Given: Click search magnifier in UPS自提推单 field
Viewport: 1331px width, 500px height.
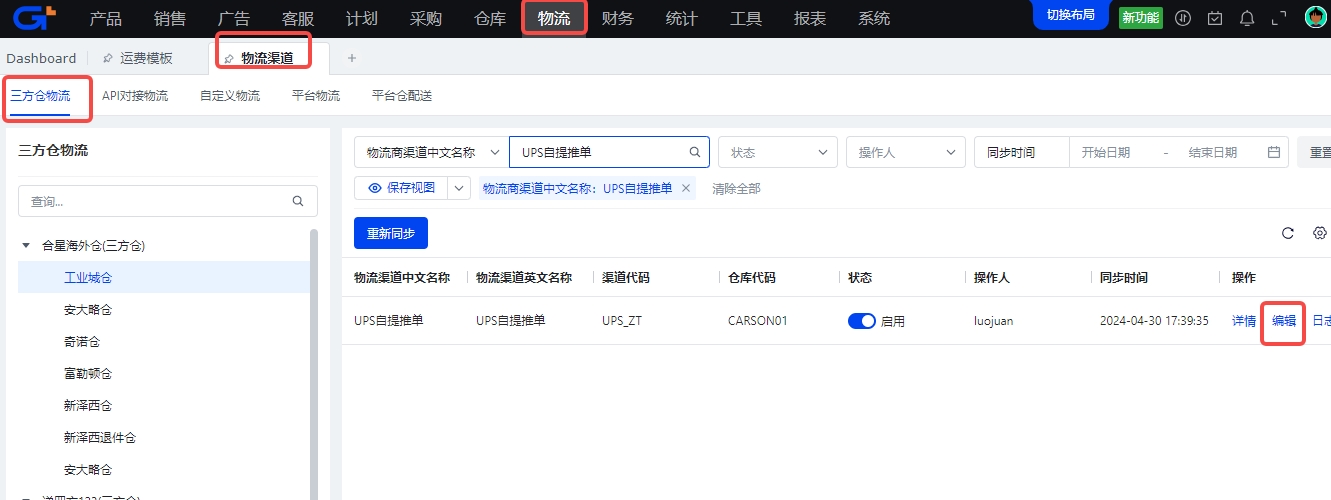Looking at the screenshot, I should click(x=694, y=152).
